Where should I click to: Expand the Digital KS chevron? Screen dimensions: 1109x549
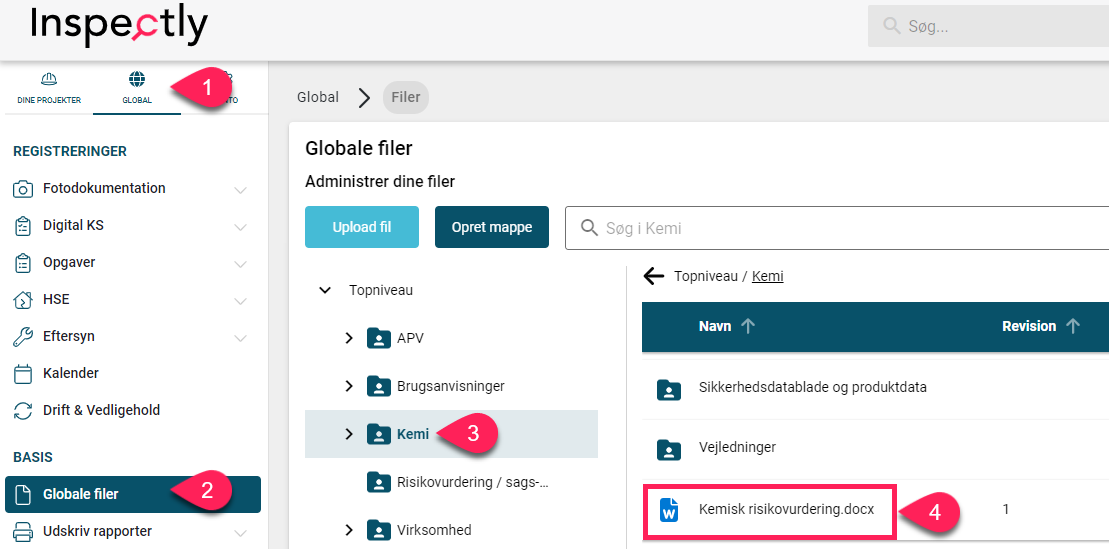(x=240, y=227)
